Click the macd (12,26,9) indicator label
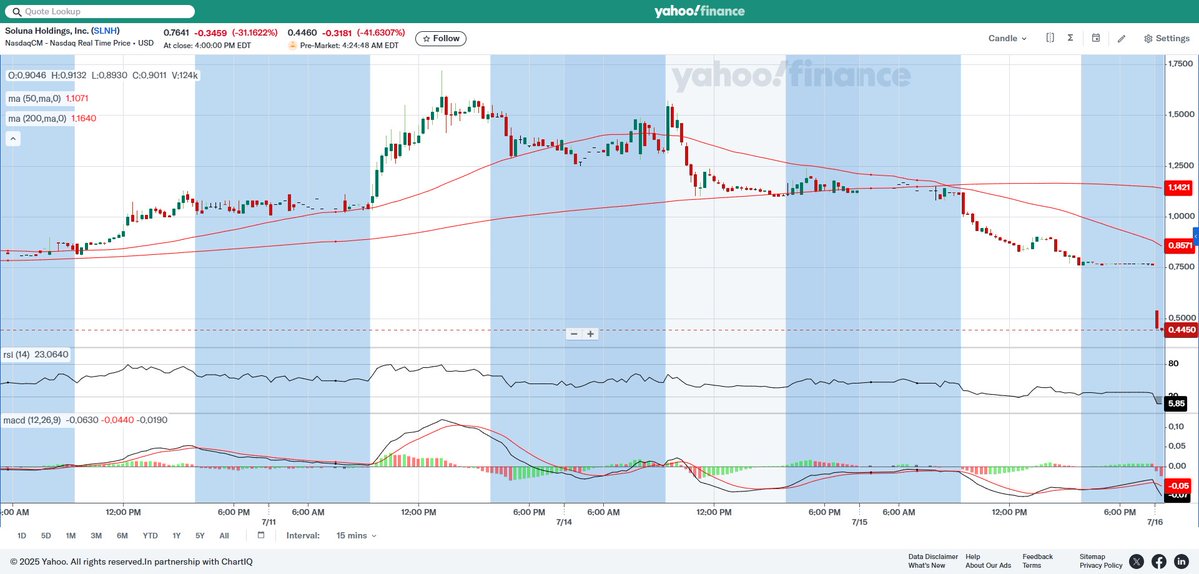Image resolution: width=1199 pixels, height=574 pixels. 32,420
